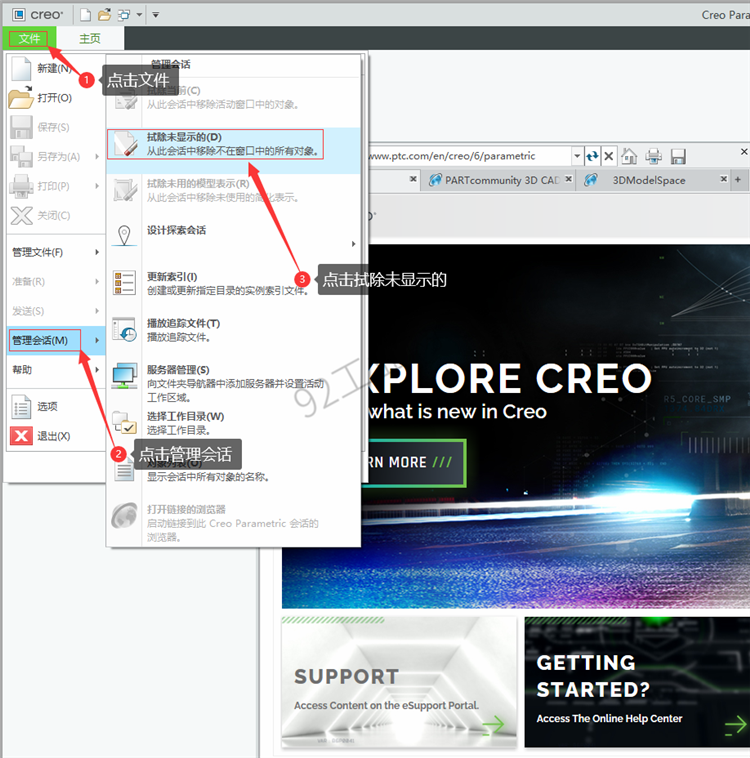Click the browser refresh icon
The height and width of the screenshot is (758, 750).
click(592, 156)
